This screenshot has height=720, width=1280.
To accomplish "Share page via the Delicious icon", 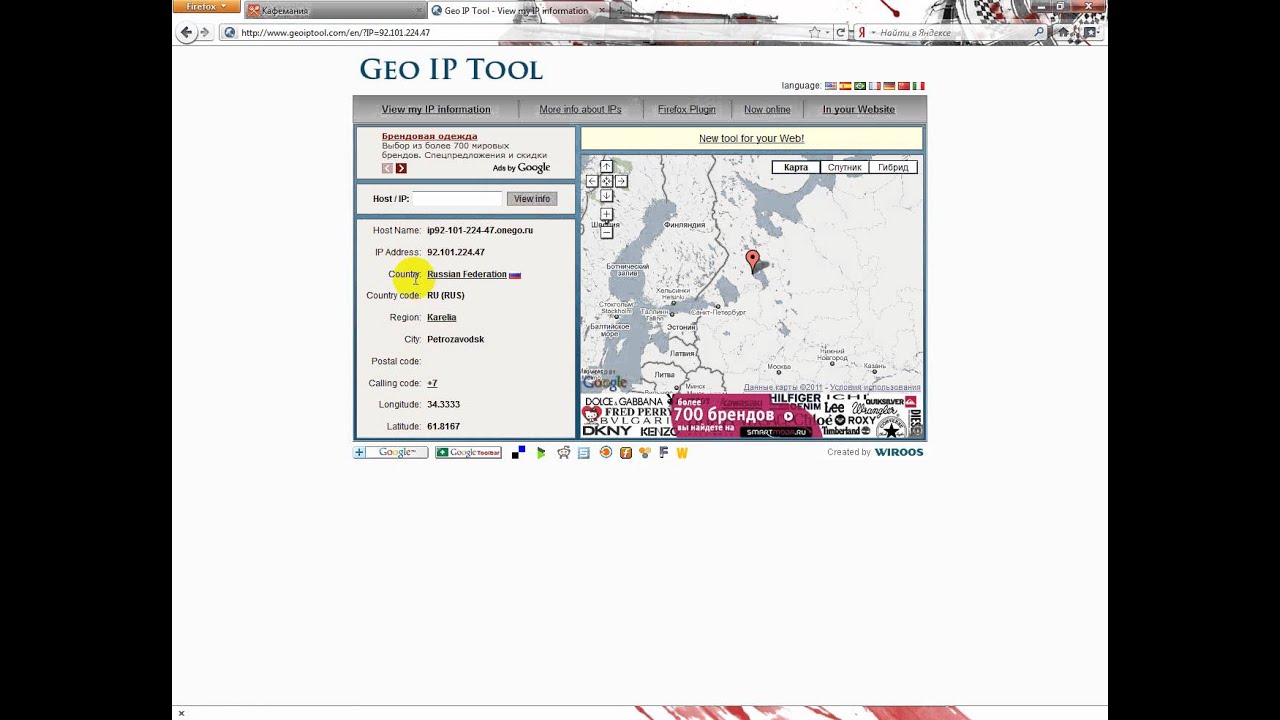I will coord(518,453).
